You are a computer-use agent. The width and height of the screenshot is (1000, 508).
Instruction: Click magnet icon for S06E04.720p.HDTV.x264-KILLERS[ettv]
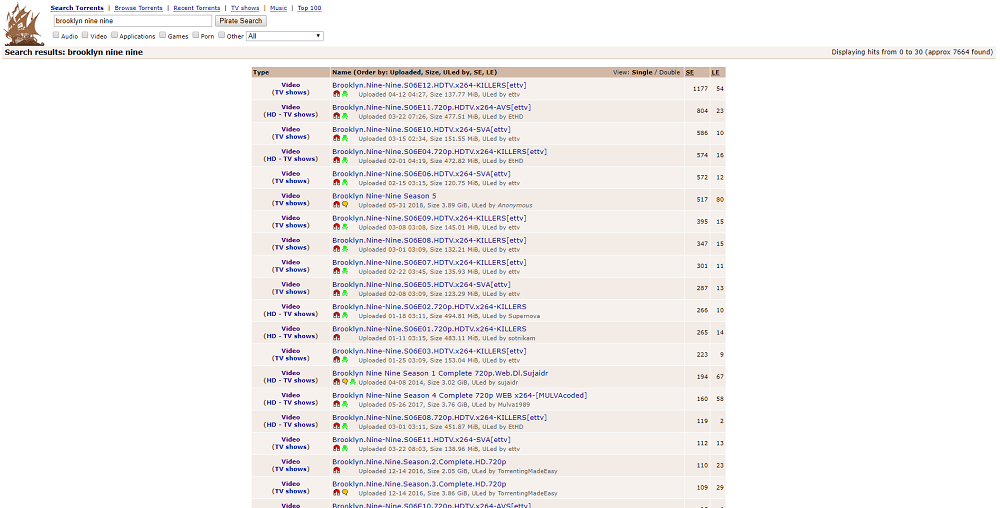tap(336, 161)
